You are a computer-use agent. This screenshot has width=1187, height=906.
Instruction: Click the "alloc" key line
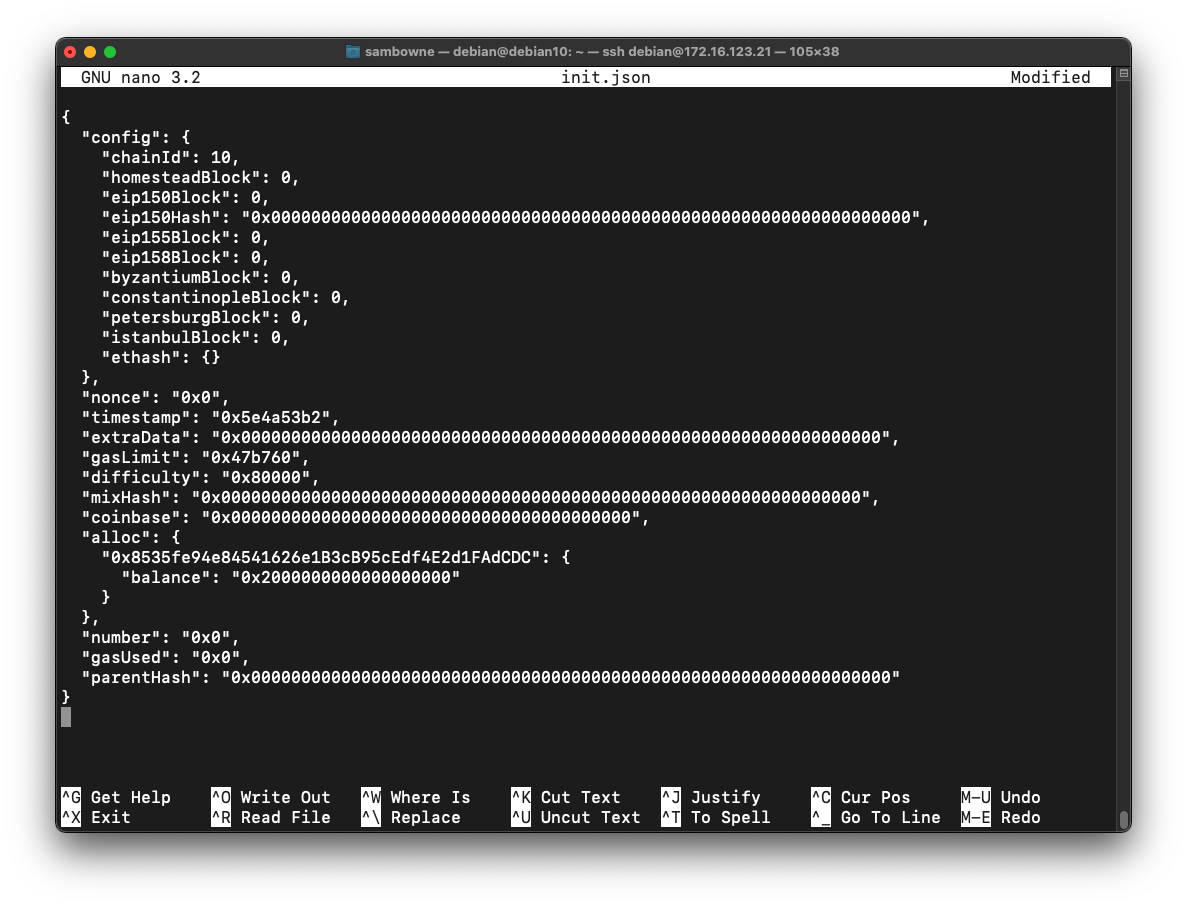coord(132,537)
